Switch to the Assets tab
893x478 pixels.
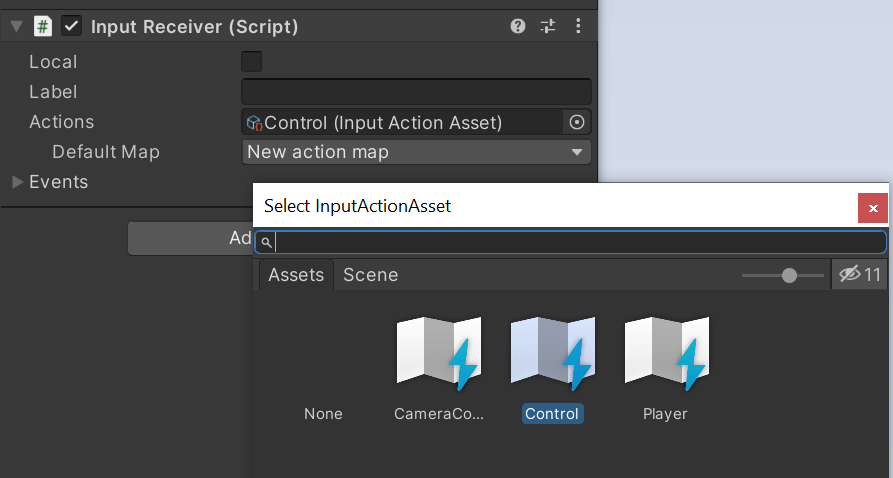(296, 275)
